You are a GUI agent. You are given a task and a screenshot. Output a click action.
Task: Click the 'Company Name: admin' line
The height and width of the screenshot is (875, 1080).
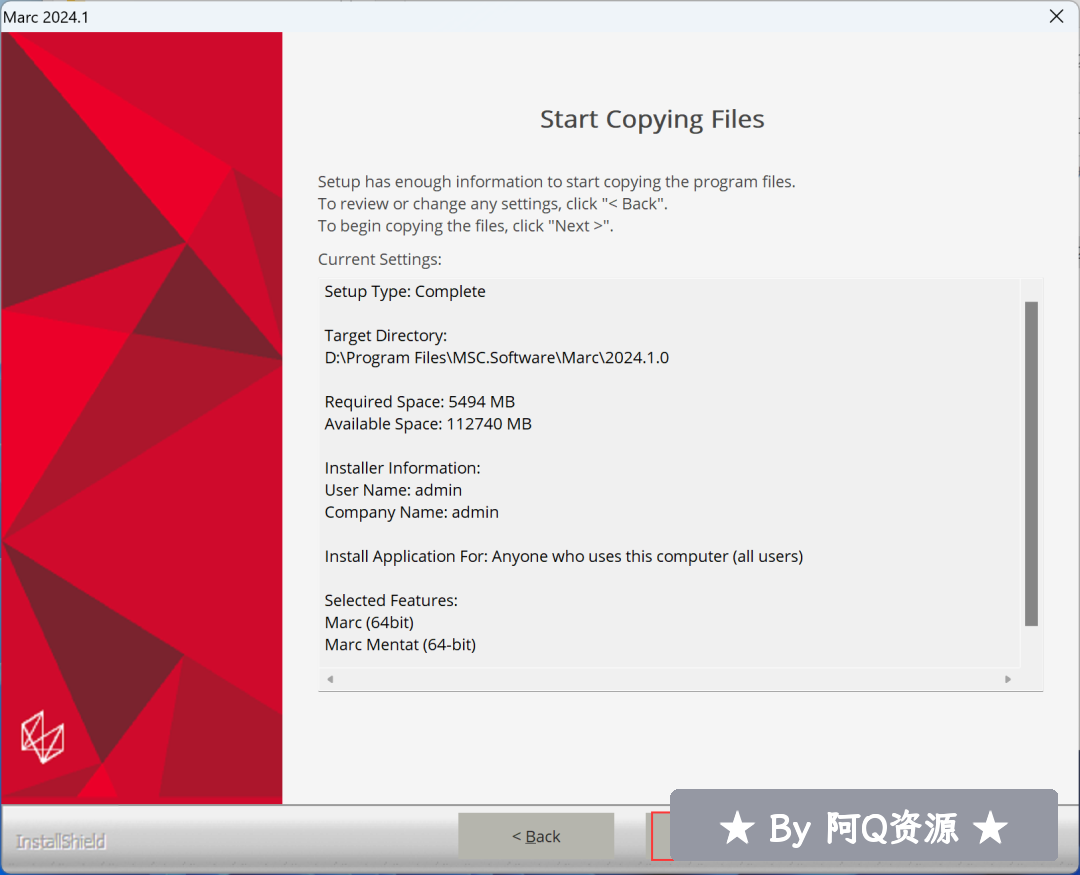(x=412, y=512)
